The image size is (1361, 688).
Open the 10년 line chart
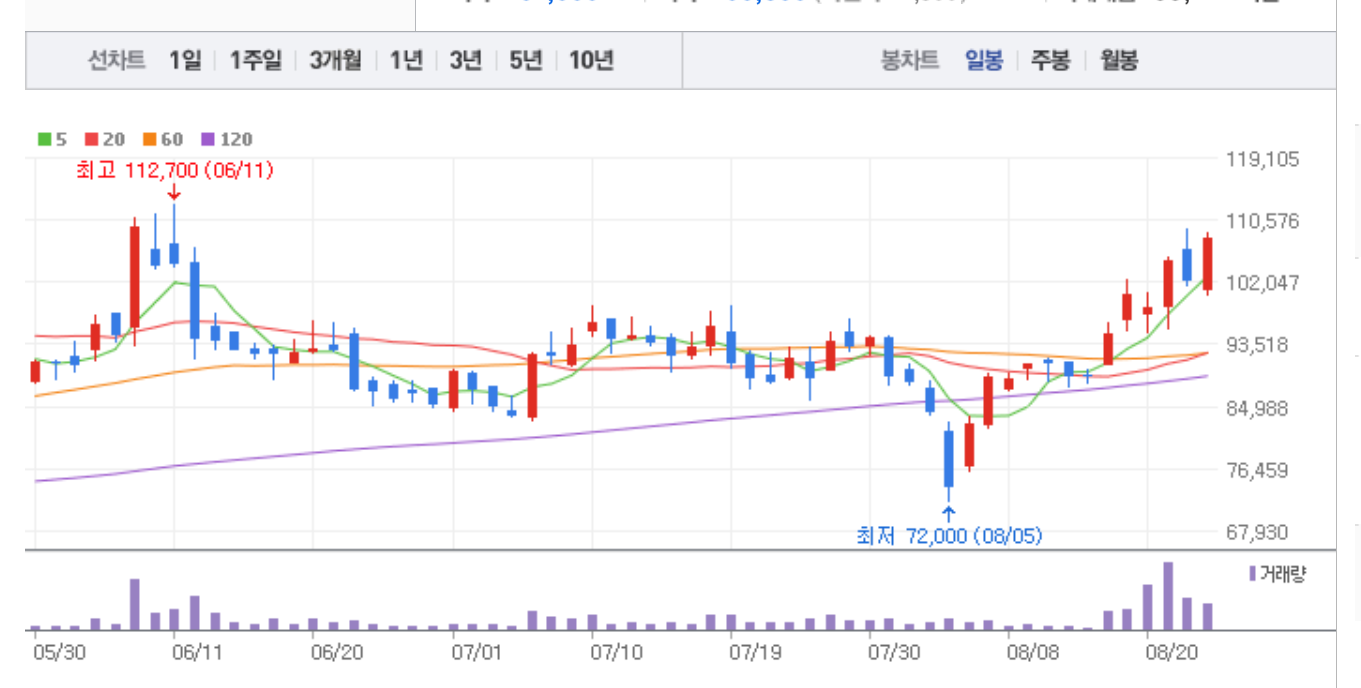point(591,61)
